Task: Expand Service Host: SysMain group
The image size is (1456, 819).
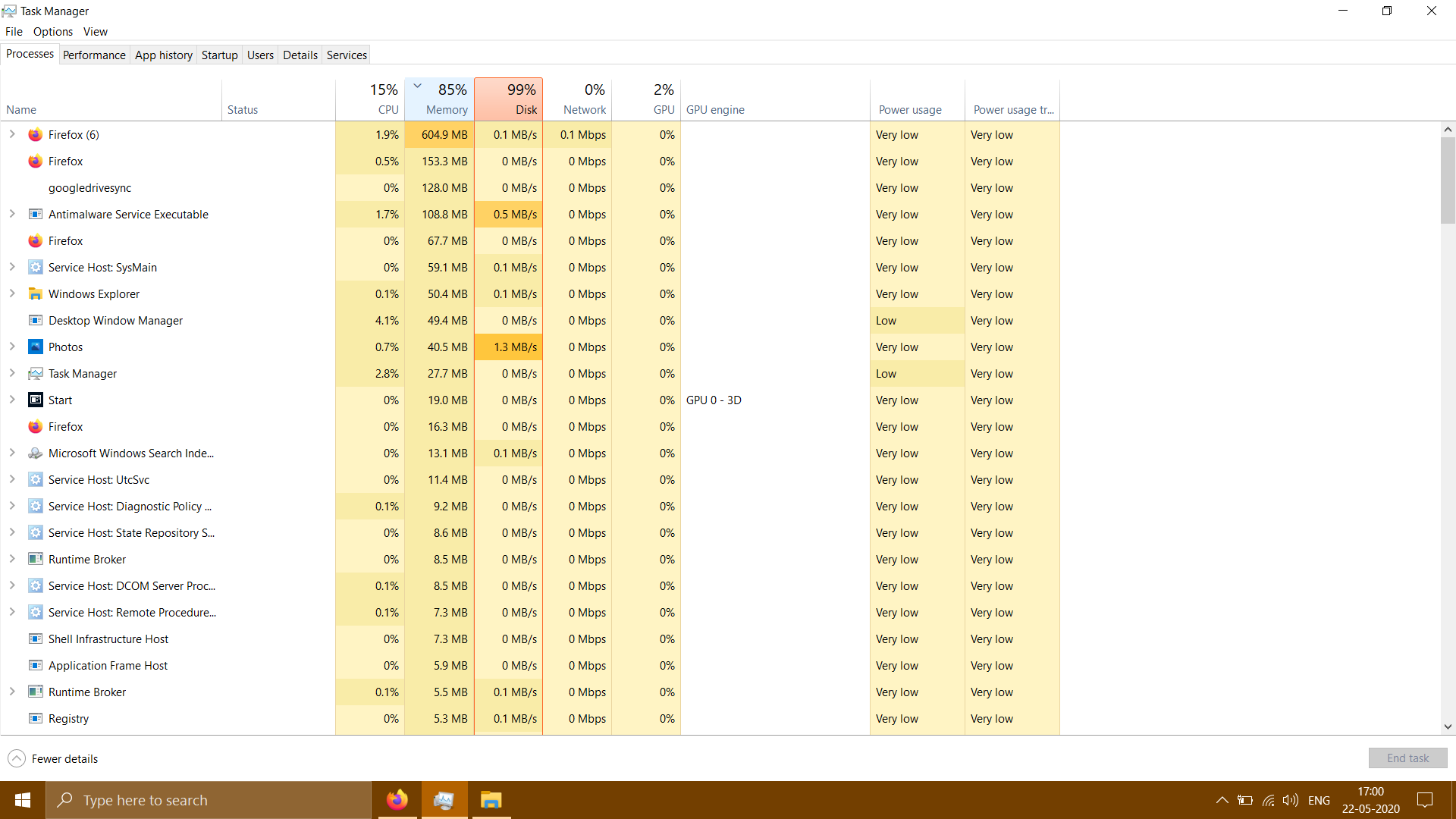Action: pos(12,267)
